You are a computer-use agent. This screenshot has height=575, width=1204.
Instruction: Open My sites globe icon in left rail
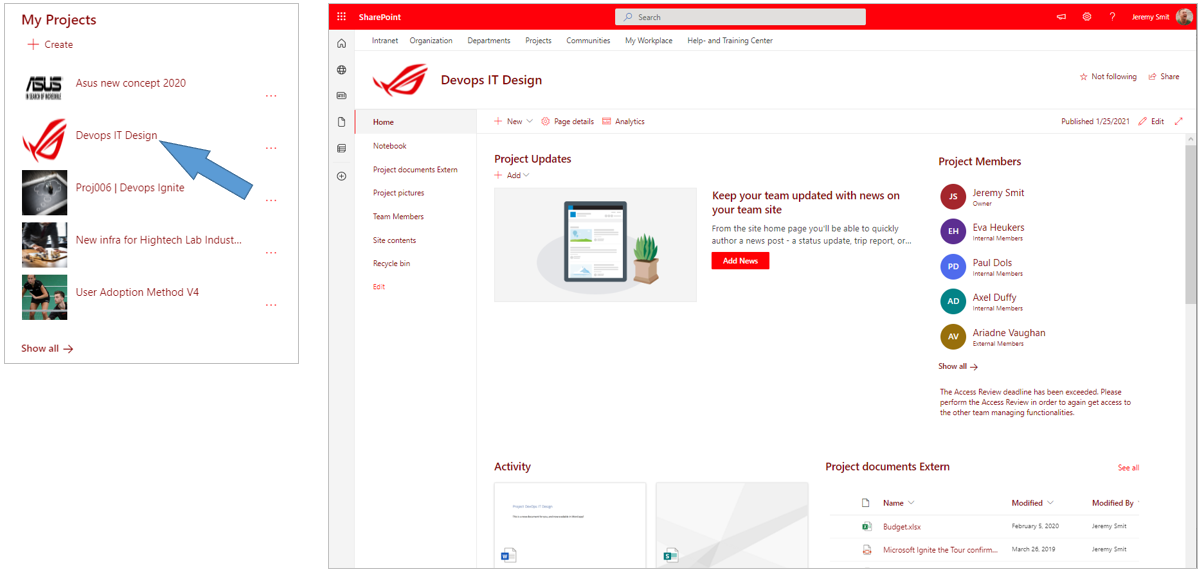pos(342,70)
